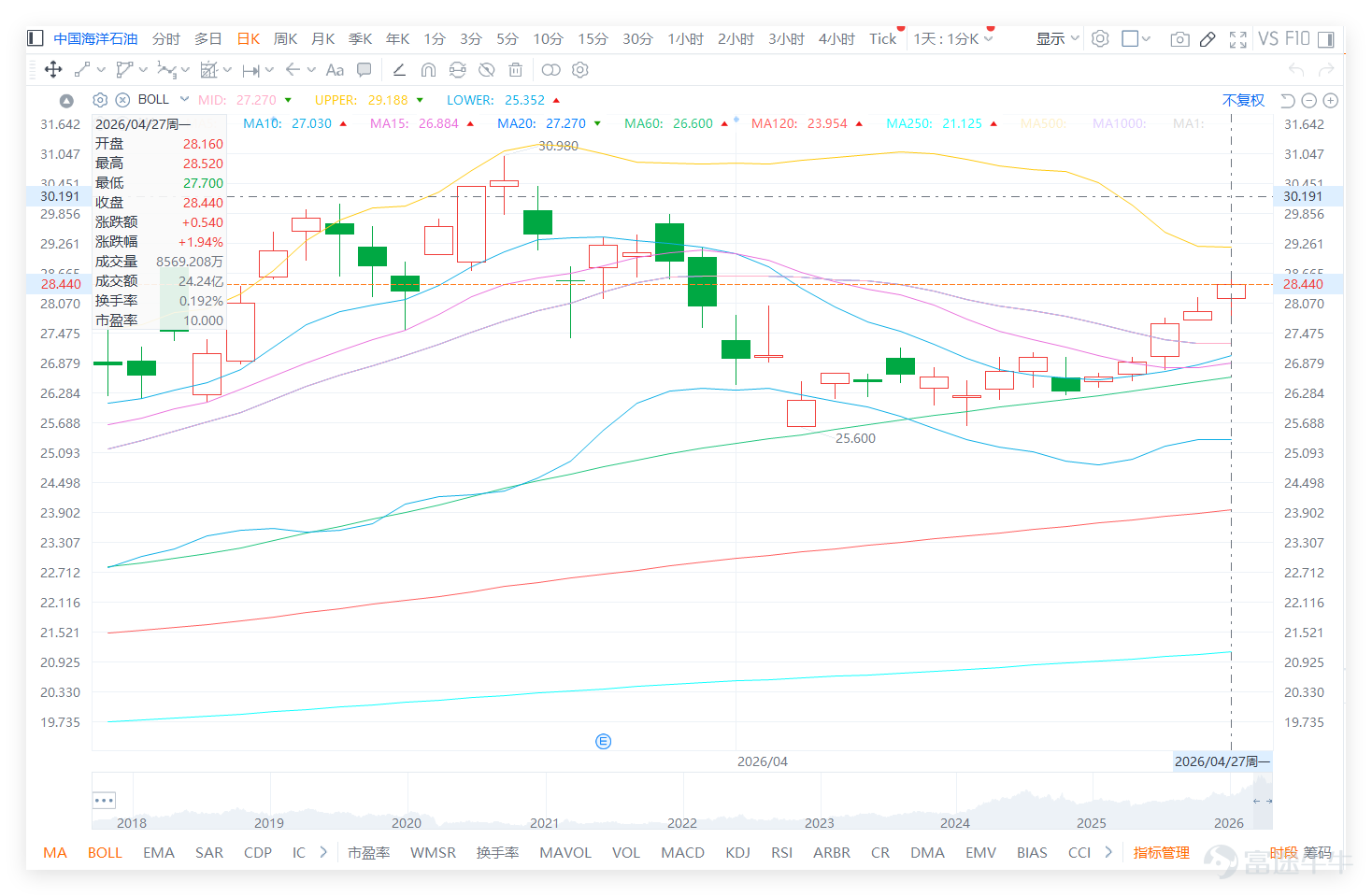Select the polygon channel drawing tool
The image size is (1372, 896).
click(x=124, y=69)
